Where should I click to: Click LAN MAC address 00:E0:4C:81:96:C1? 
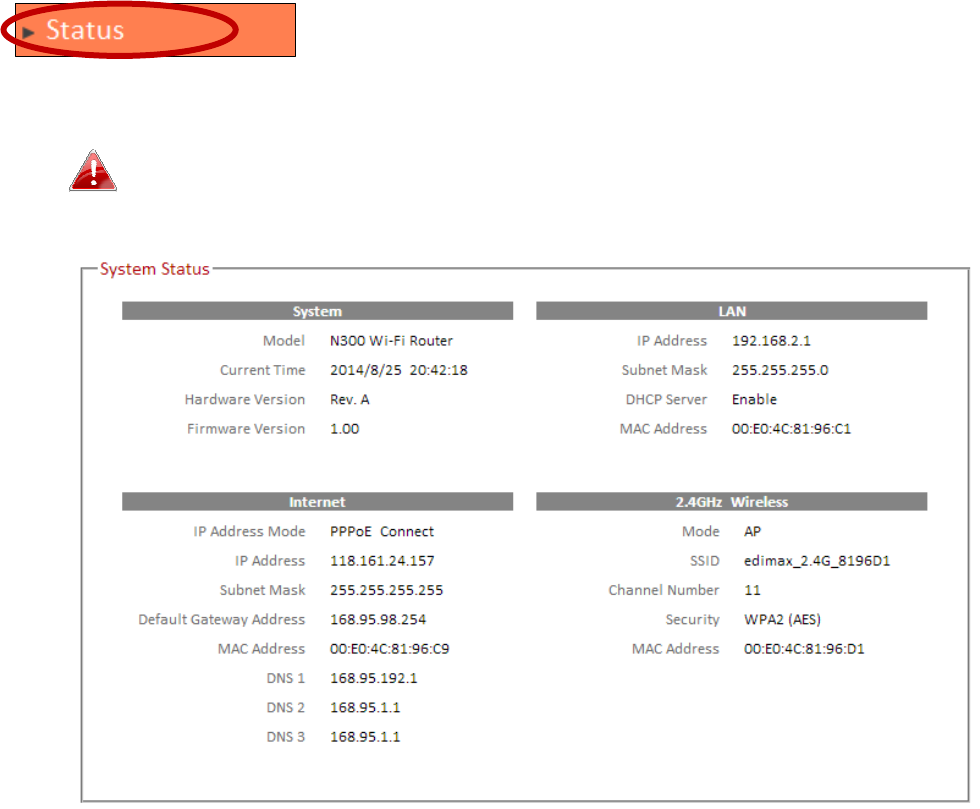coord(791,429)
